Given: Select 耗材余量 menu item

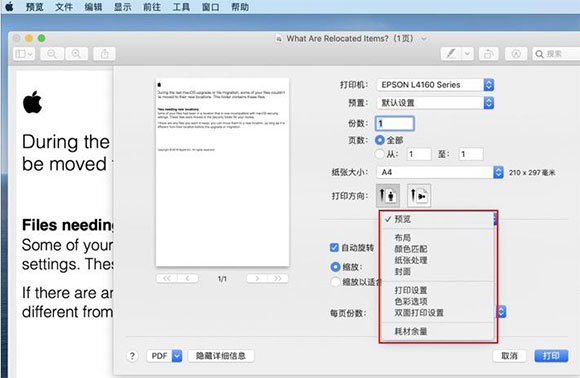Looking at the screenshot, I should [438, 331].
